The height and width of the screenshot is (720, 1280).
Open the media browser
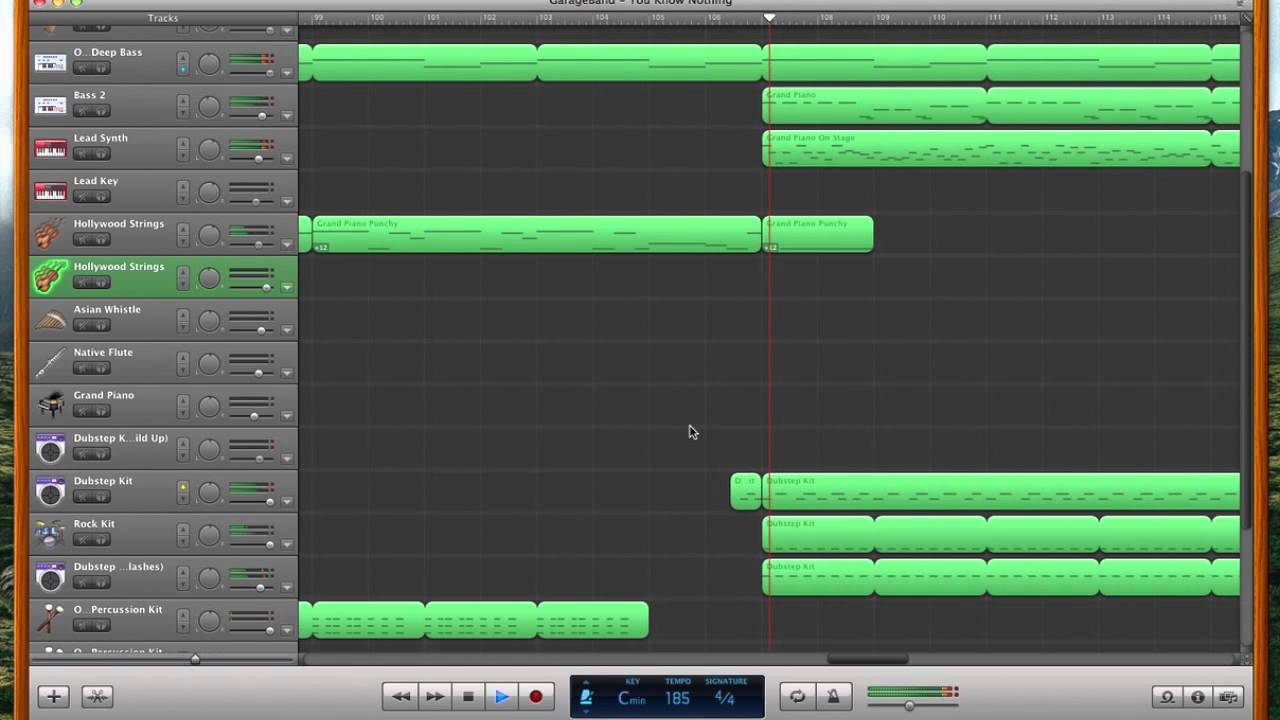click(1228, 697)
